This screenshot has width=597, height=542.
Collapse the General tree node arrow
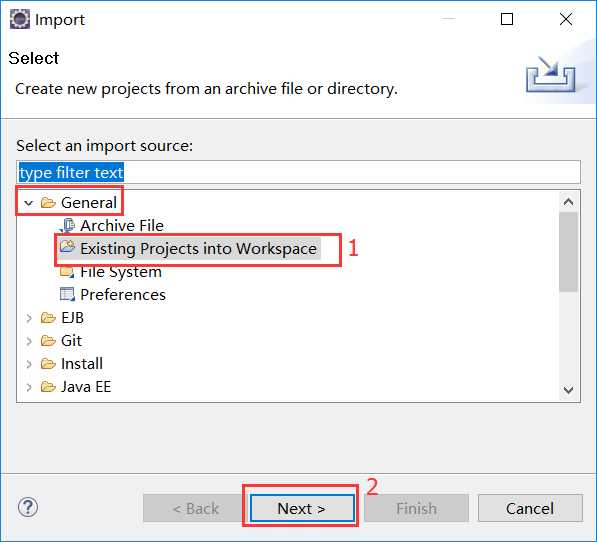tap(29, 203)
